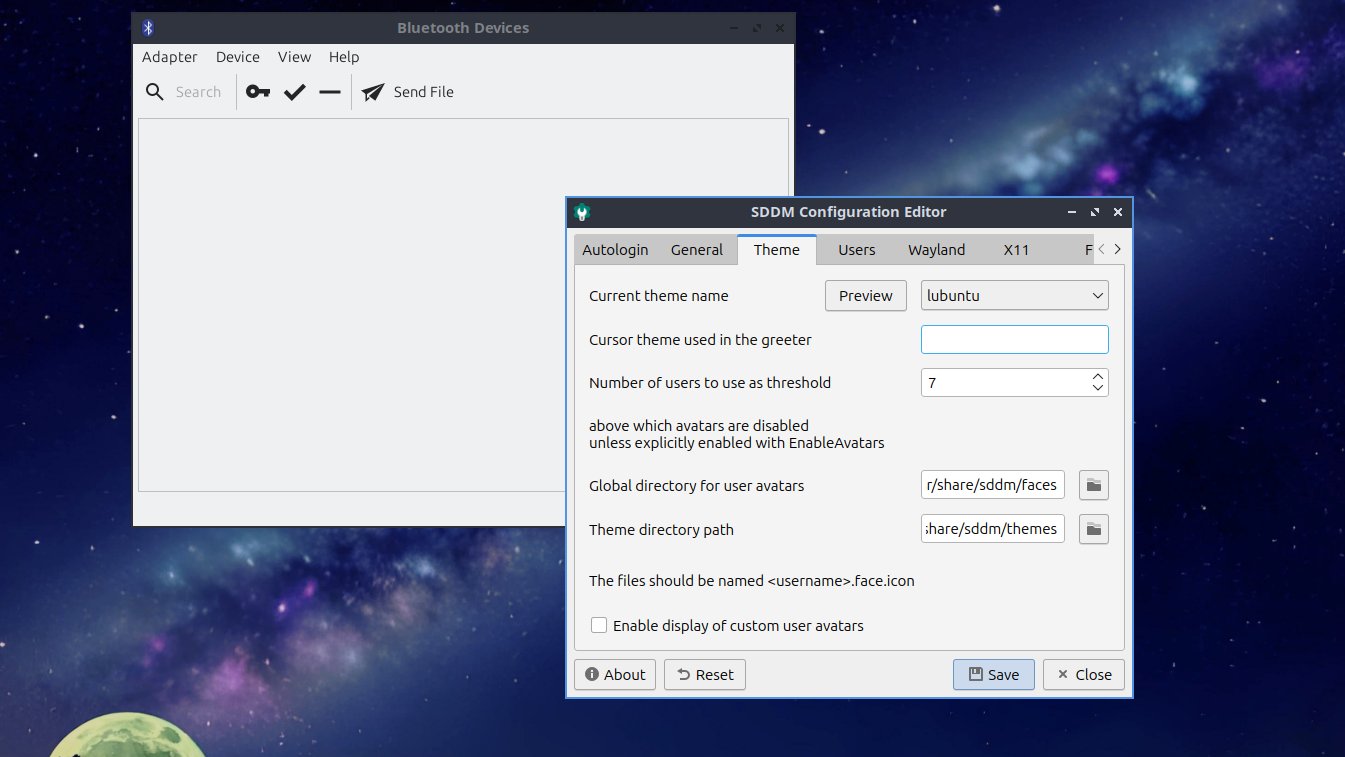Browse folder for theme directory path
The height and width of the screenshot is (757, 1345).
click(x=1094, y=529)
